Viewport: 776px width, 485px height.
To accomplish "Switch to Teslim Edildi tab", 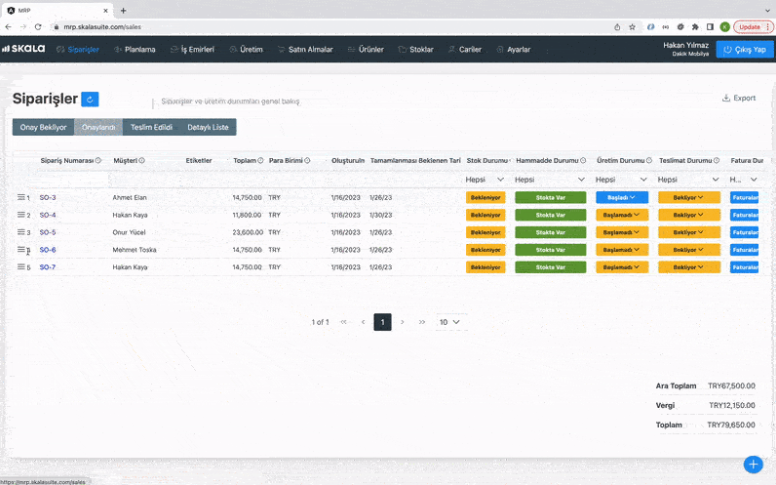I will [x=151, y=127].
